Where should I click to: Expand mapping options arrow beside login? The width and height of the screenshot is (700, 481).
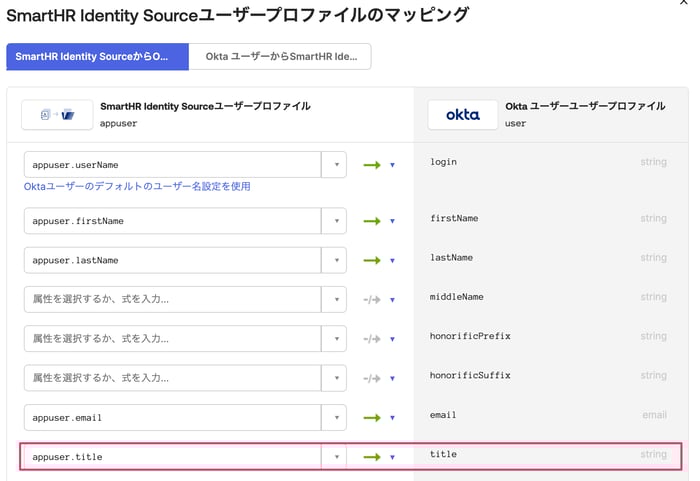click(x=392, y=165)
